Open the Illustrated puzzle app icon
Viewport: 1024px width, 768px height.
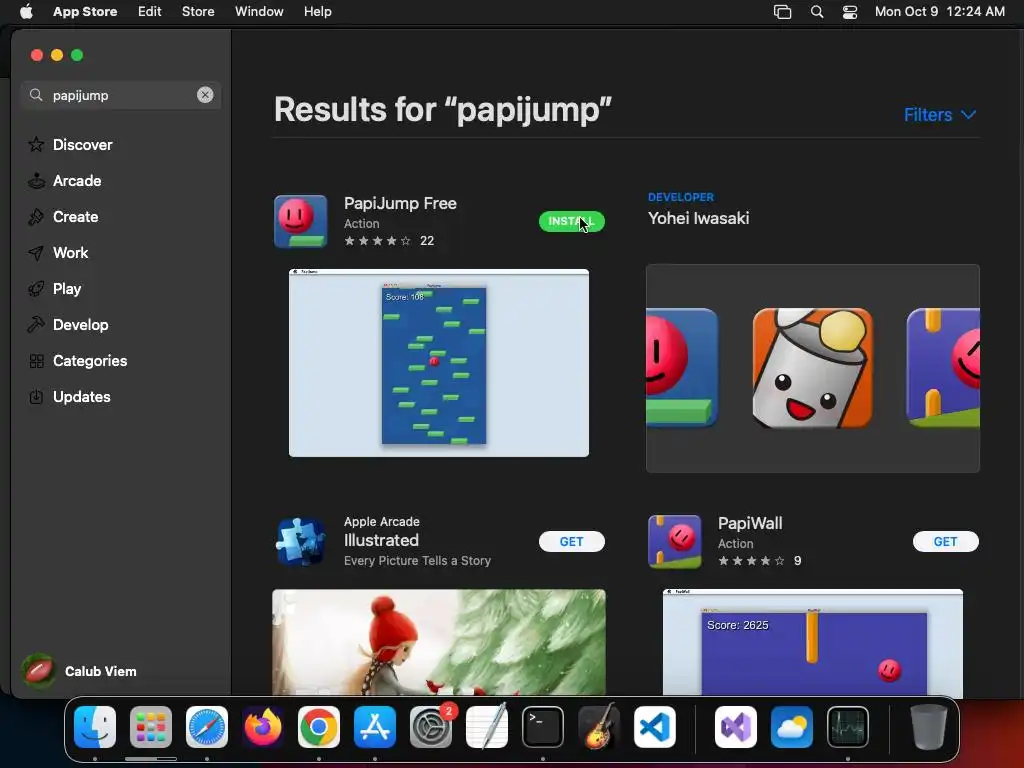tap(300, 541)
